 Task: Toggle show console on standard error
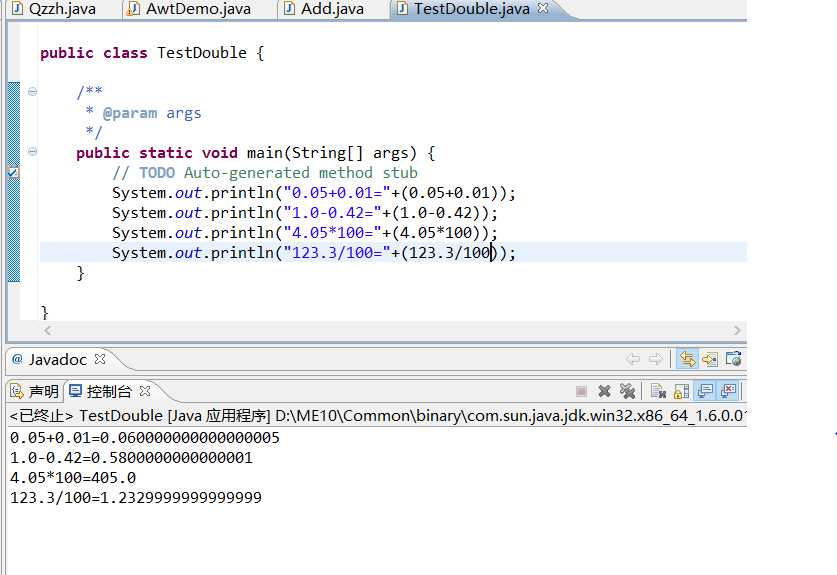pos(729,392)
